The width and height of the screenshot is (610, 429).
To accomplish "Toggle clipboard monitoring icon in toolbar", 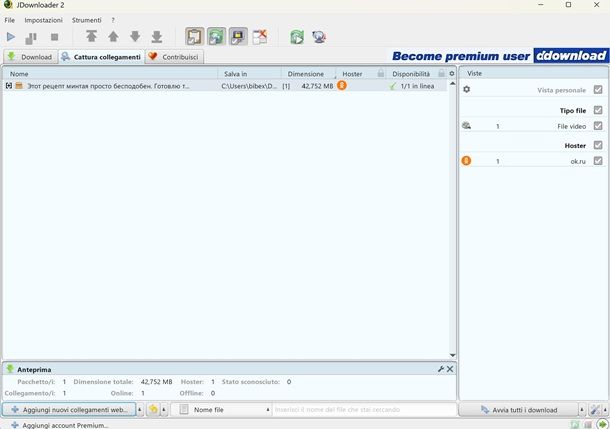I will (x=194, y=37).
